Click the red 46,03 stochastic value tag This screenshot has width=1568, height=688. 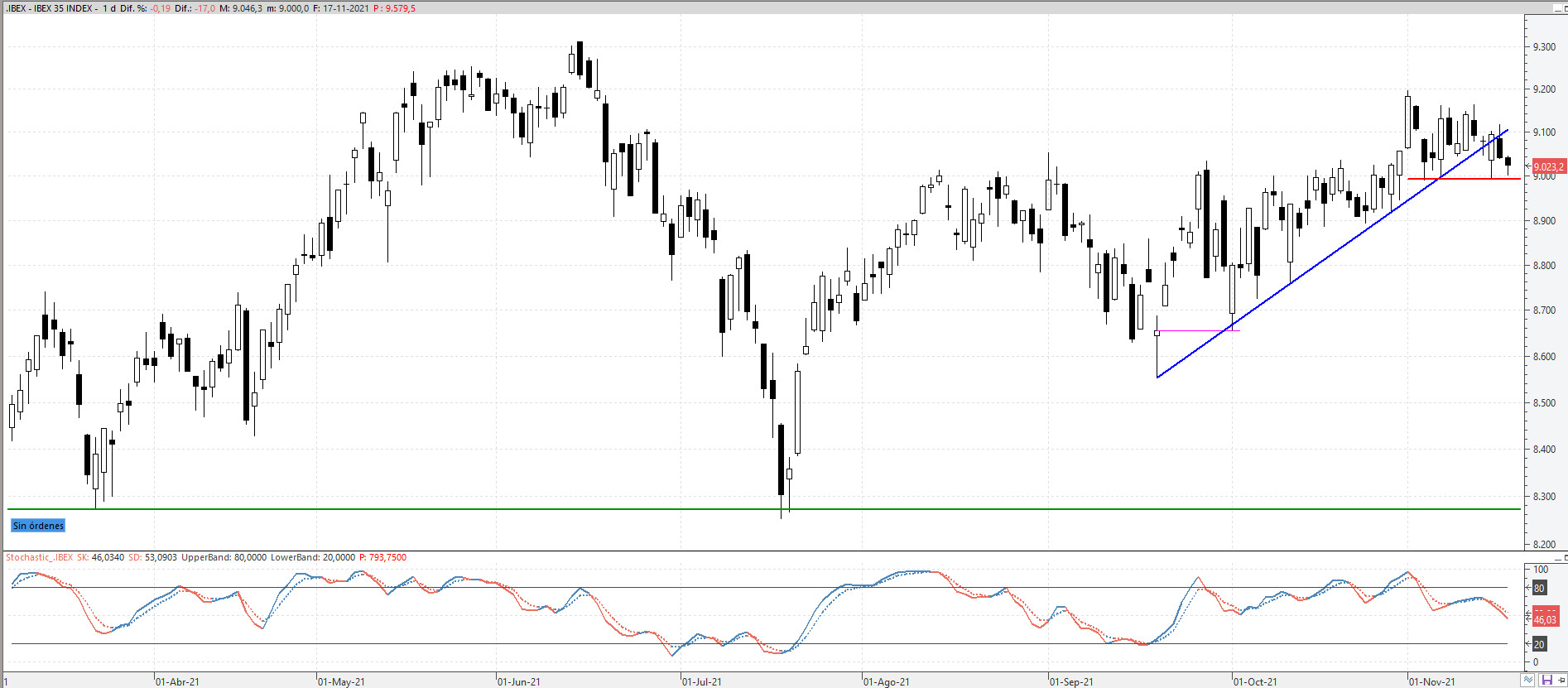[1546, 618]
